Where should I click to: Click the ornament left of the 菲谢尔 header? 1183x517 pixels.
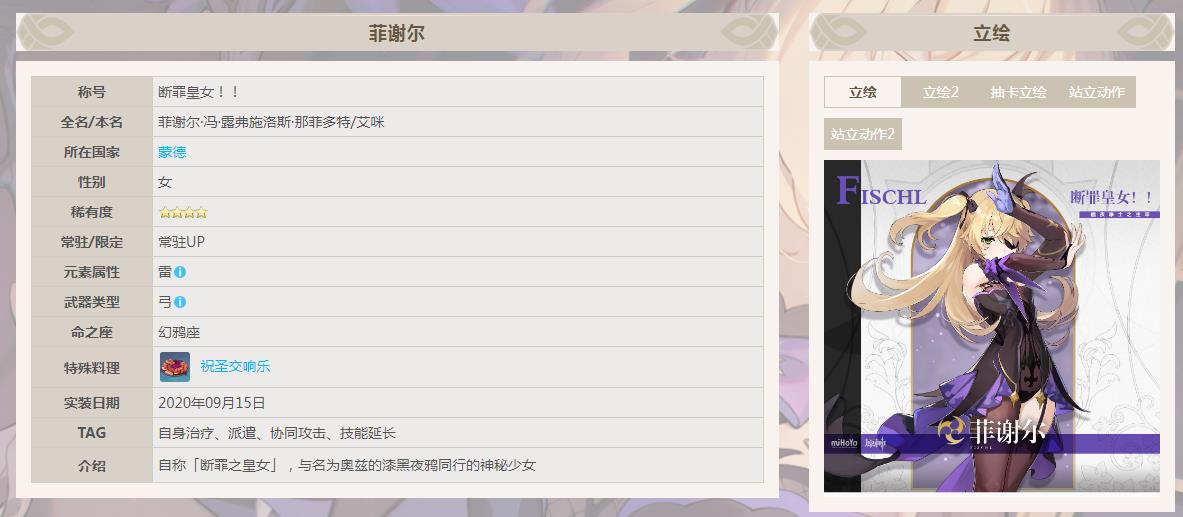(x=47, y=33)
